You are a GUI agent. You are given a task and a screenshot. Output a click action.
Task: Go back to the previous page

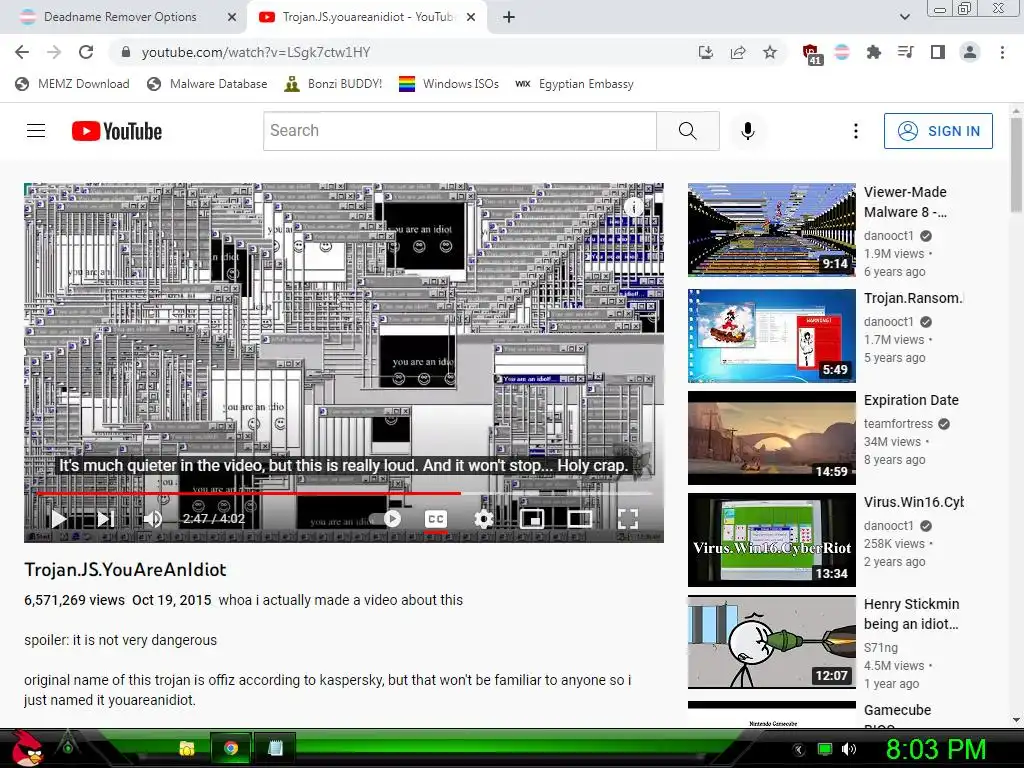coord(22,52)
